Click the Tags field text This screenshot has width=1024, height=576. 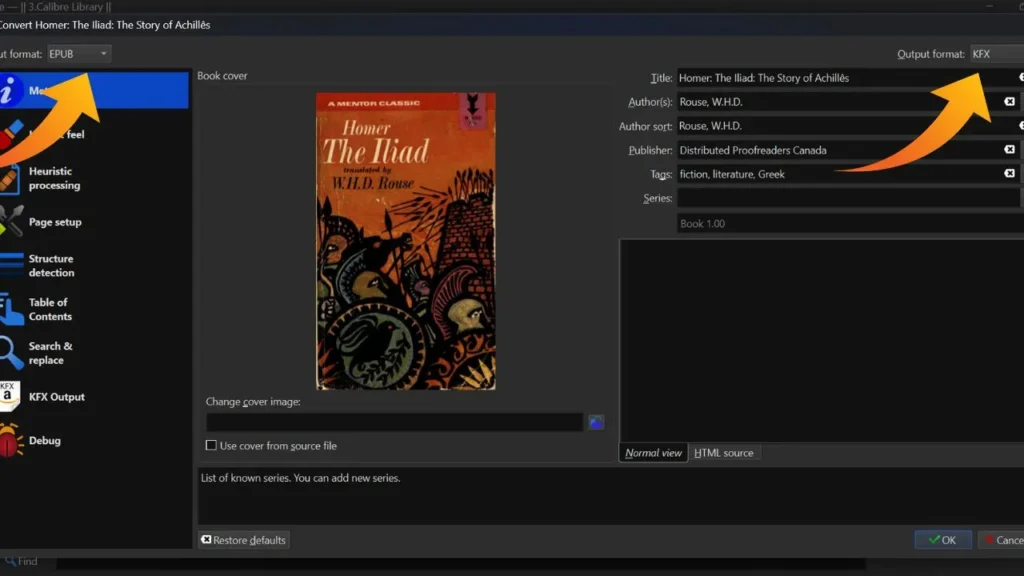point(731,174)
